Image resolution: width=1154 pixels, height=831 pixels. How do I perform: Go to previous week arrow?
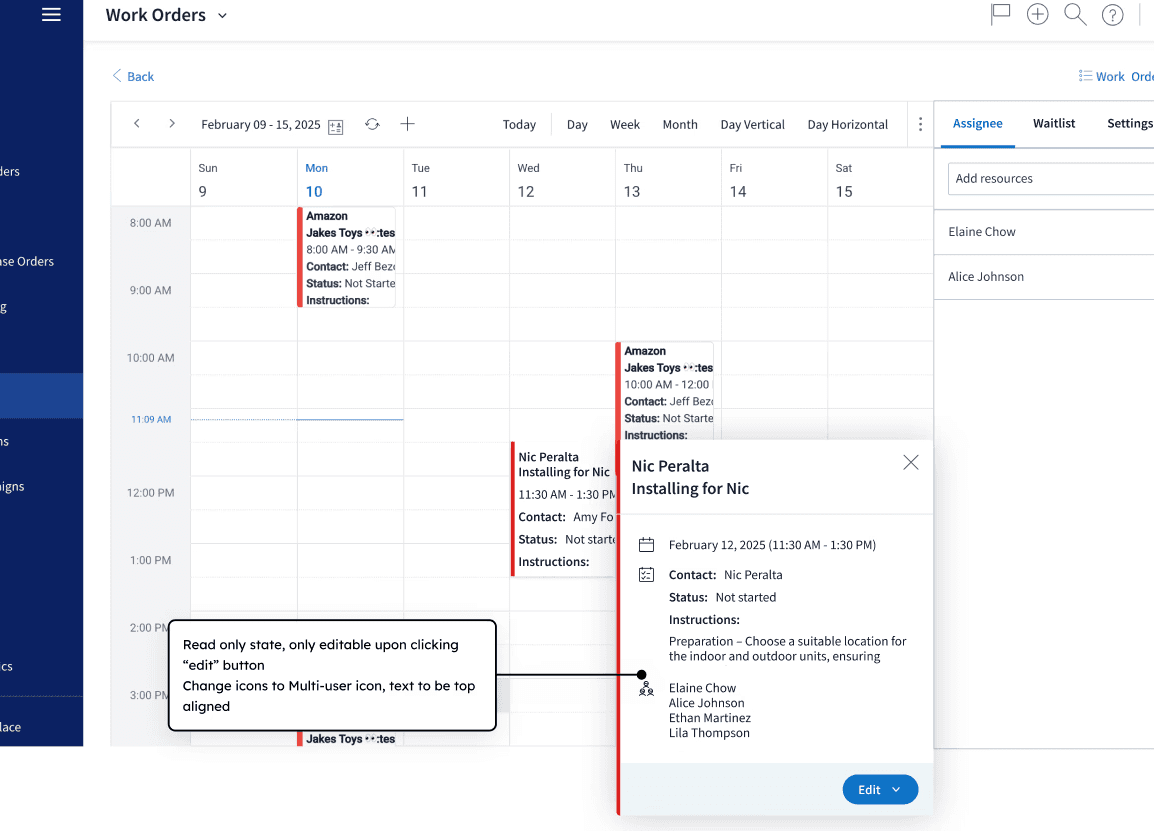[137, 124]
